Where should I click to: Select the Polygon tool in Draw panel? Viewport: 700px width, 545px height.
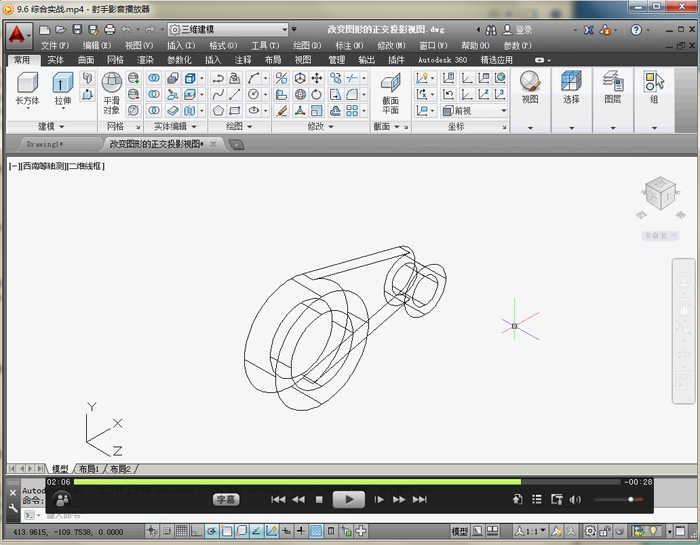pyautogui.click(x=218, y=110)
